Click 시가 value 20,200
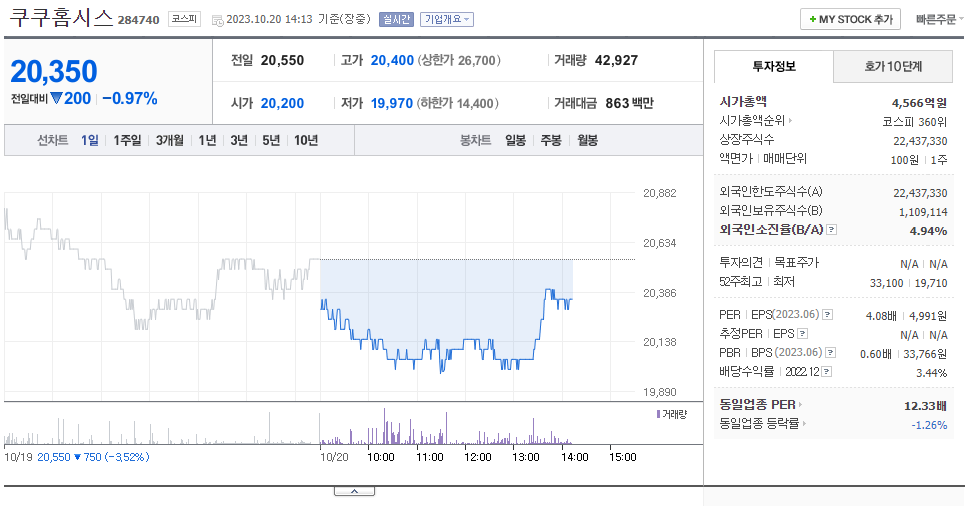This screenshot has height=506, width=971. (x=282, y=103)
